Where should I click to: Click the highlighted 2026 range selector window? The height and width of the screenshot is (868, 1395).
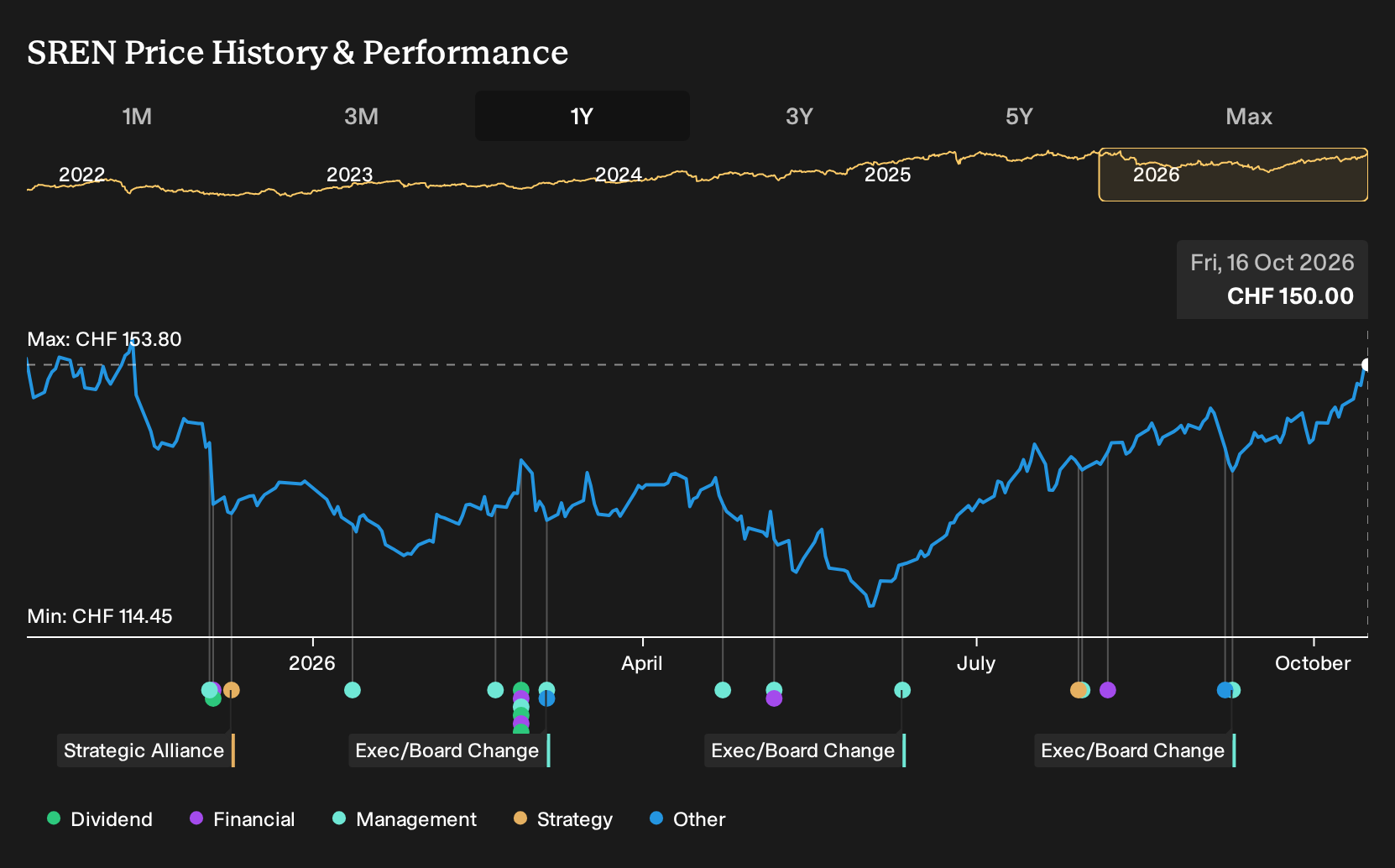click(1233, 175)
